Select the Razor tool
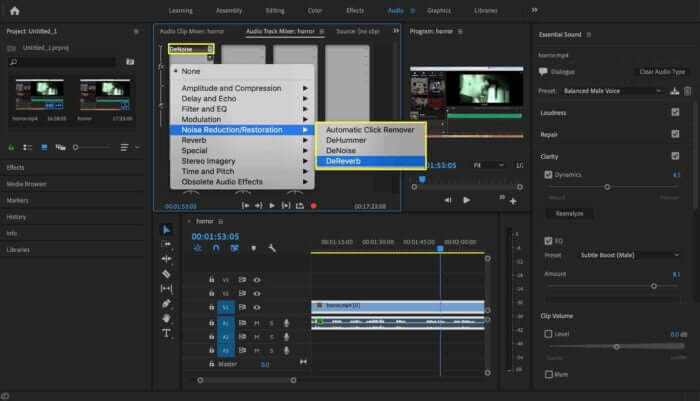The height and width of the screenshot is (401, 700). (166, 274)
